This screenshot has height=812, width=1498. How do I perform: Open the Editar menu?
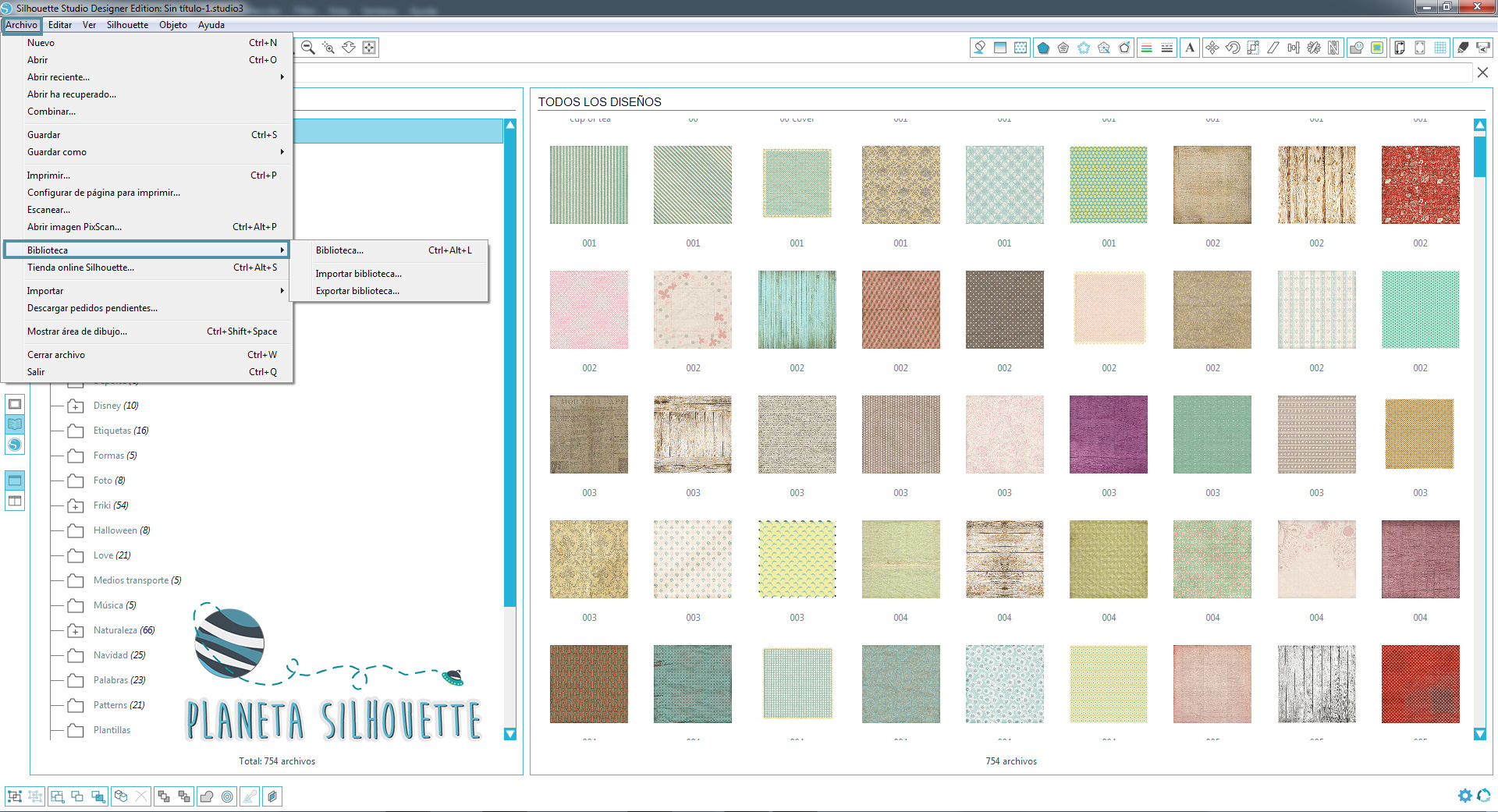(x=60, y=25)
